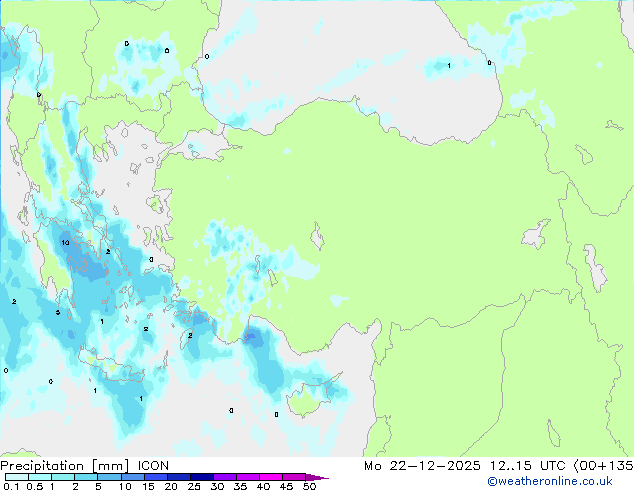Click the 5–10 mm legend color swatch

tap(110, 477)
